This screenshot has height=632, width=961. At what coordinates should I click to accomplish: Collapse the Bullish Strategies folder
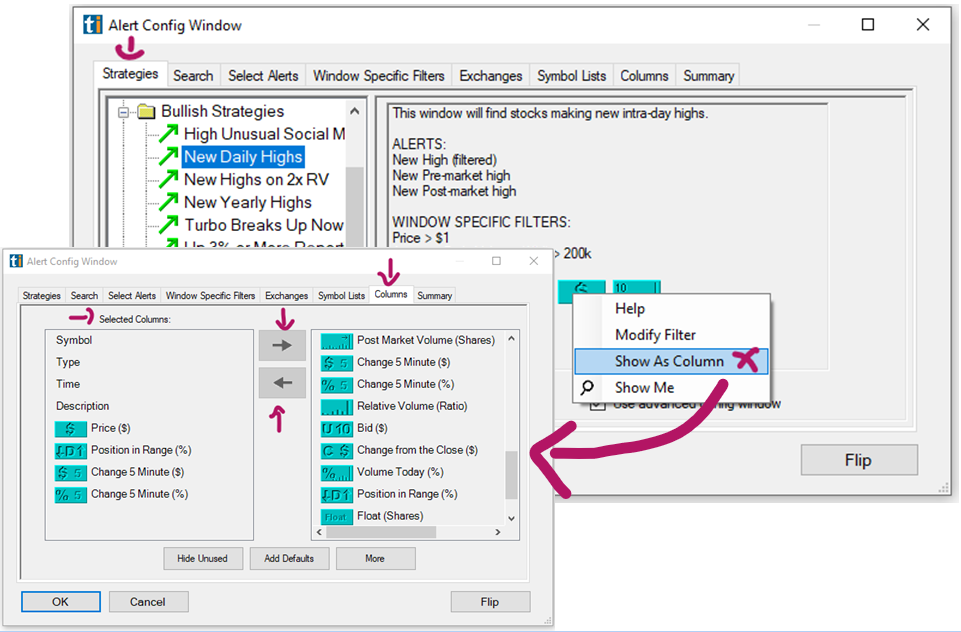coord(124,112)
